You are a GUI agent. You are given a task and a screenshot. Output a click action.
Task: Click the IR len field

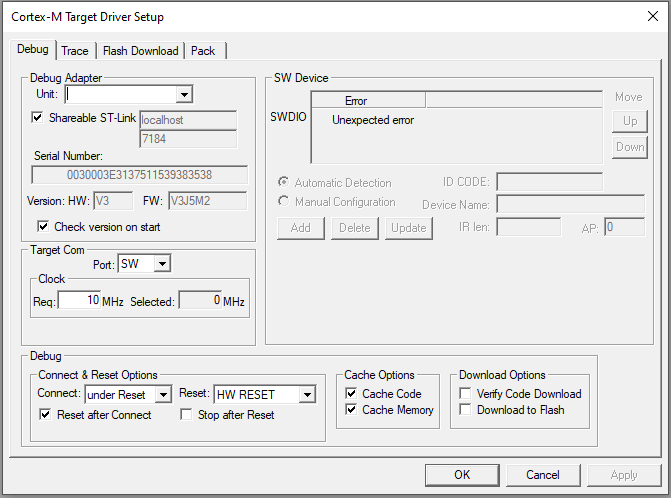pyautogui.click(x=529, y=227)
